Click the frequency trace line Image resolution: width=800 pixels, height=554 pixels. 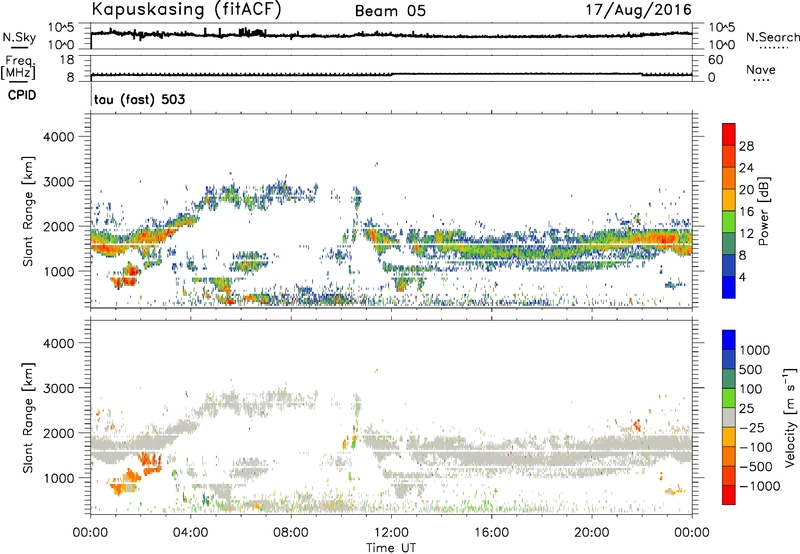(391, 74)
